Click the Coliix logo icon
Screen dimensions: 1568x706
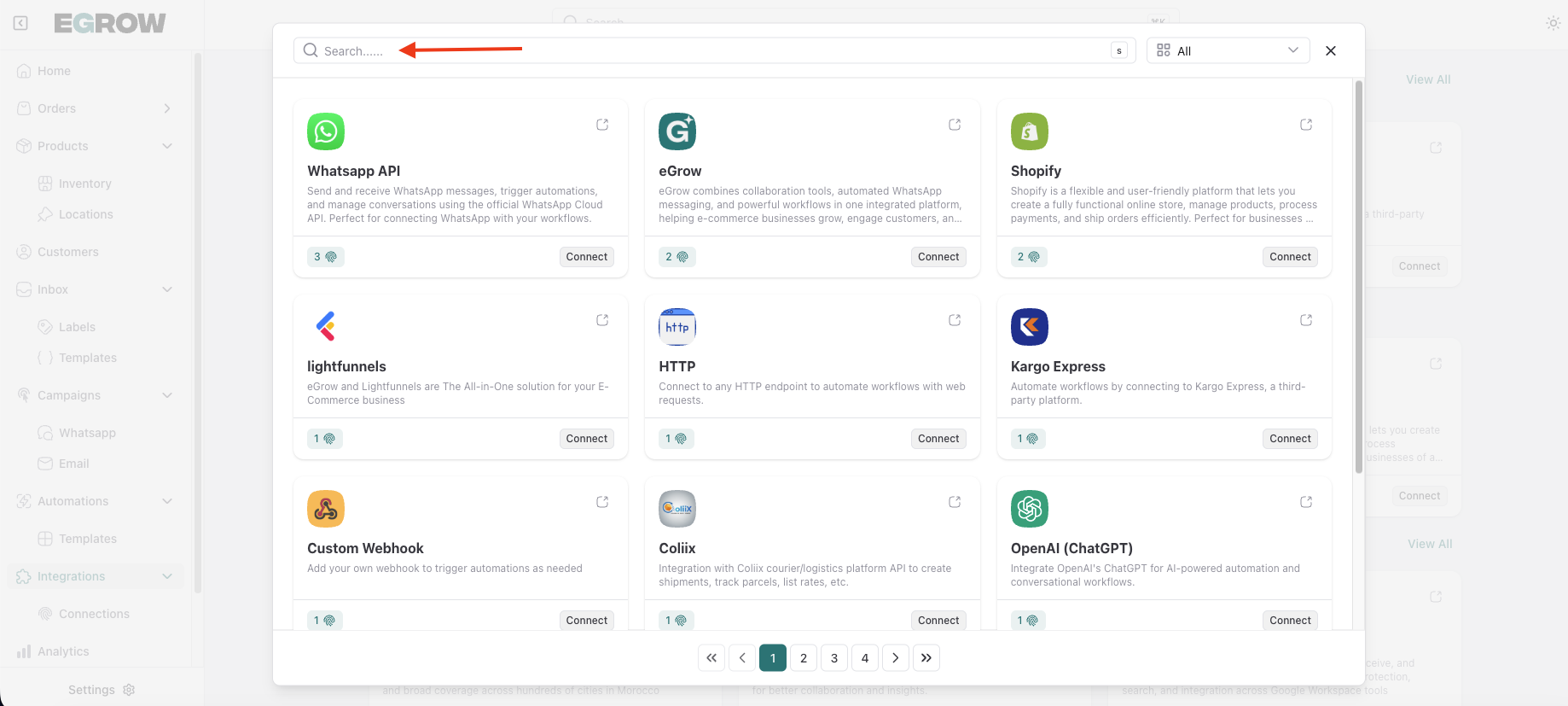677,509
